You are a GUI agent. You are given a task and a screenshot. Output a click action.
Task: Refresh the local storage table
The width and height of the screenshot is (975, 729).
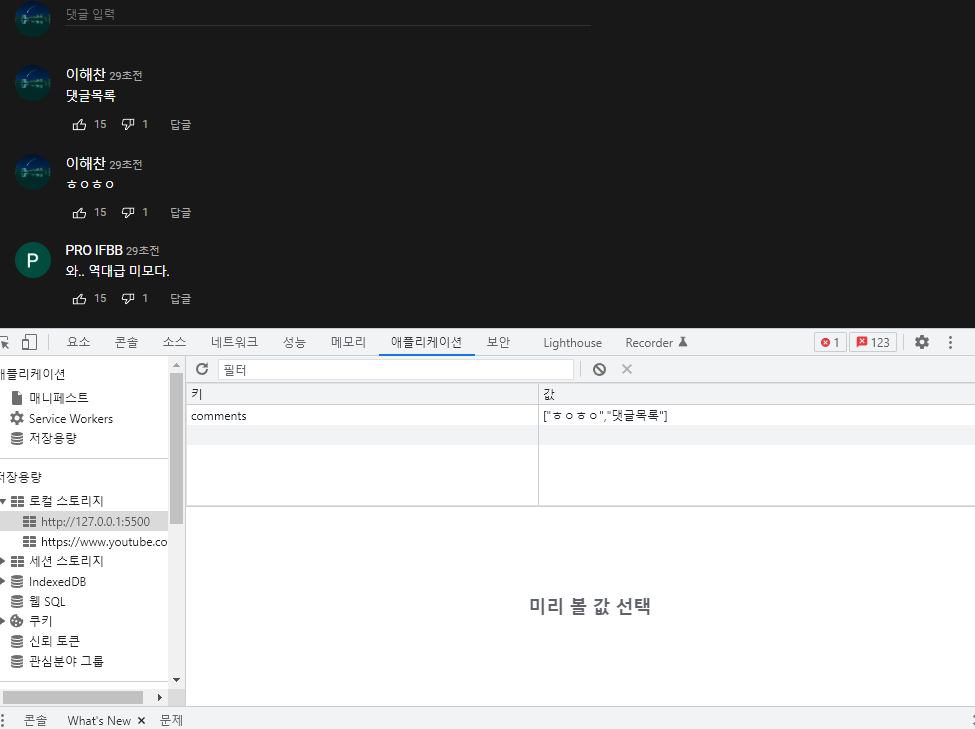point(202,369)
